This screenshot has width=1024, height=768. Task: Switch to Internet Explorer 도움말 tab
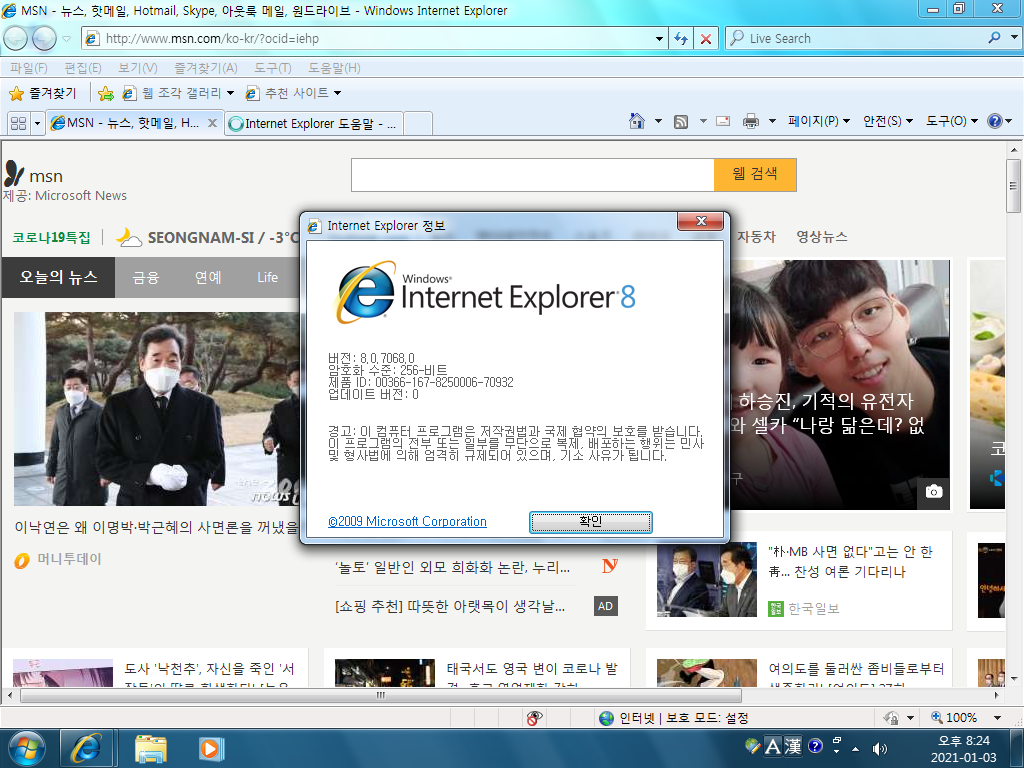[x=313, y=123]
